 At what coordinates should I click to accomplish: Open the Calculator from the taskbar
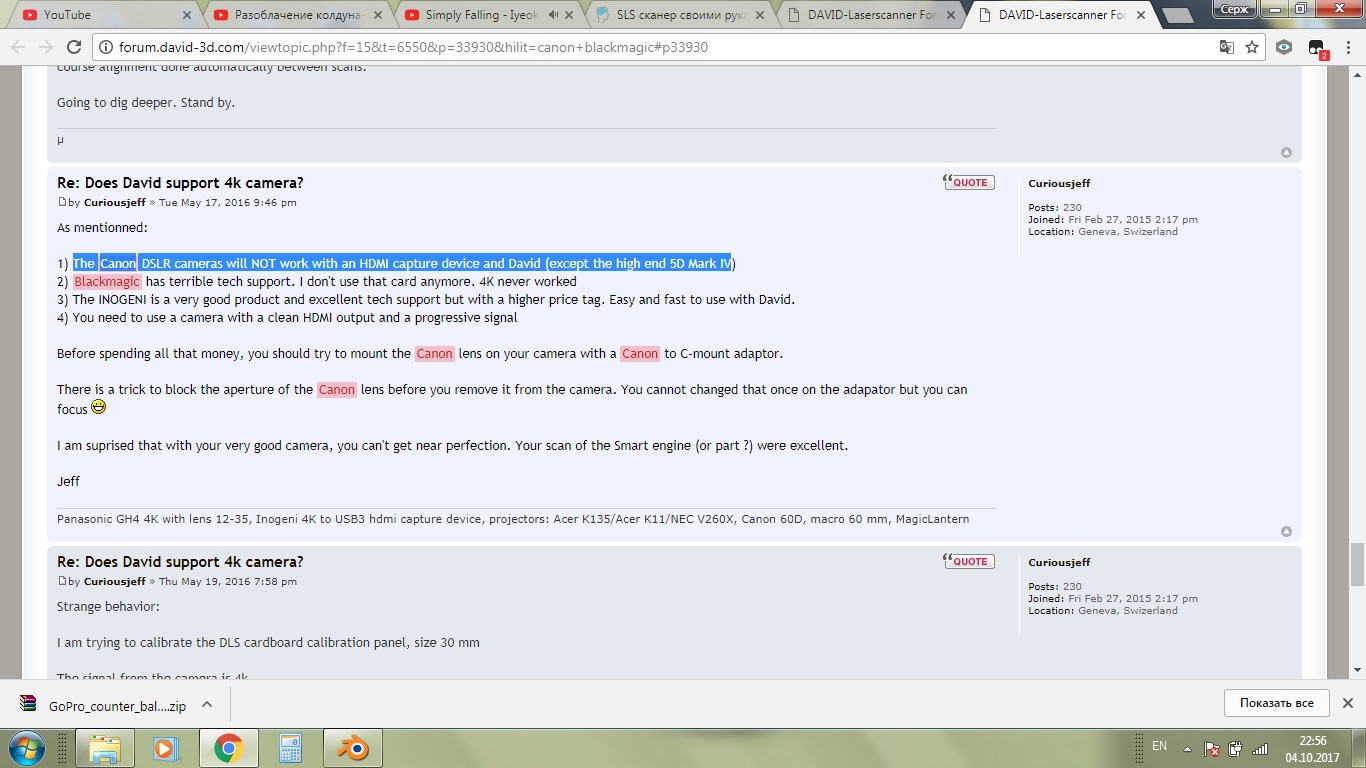tap(290, 748)
